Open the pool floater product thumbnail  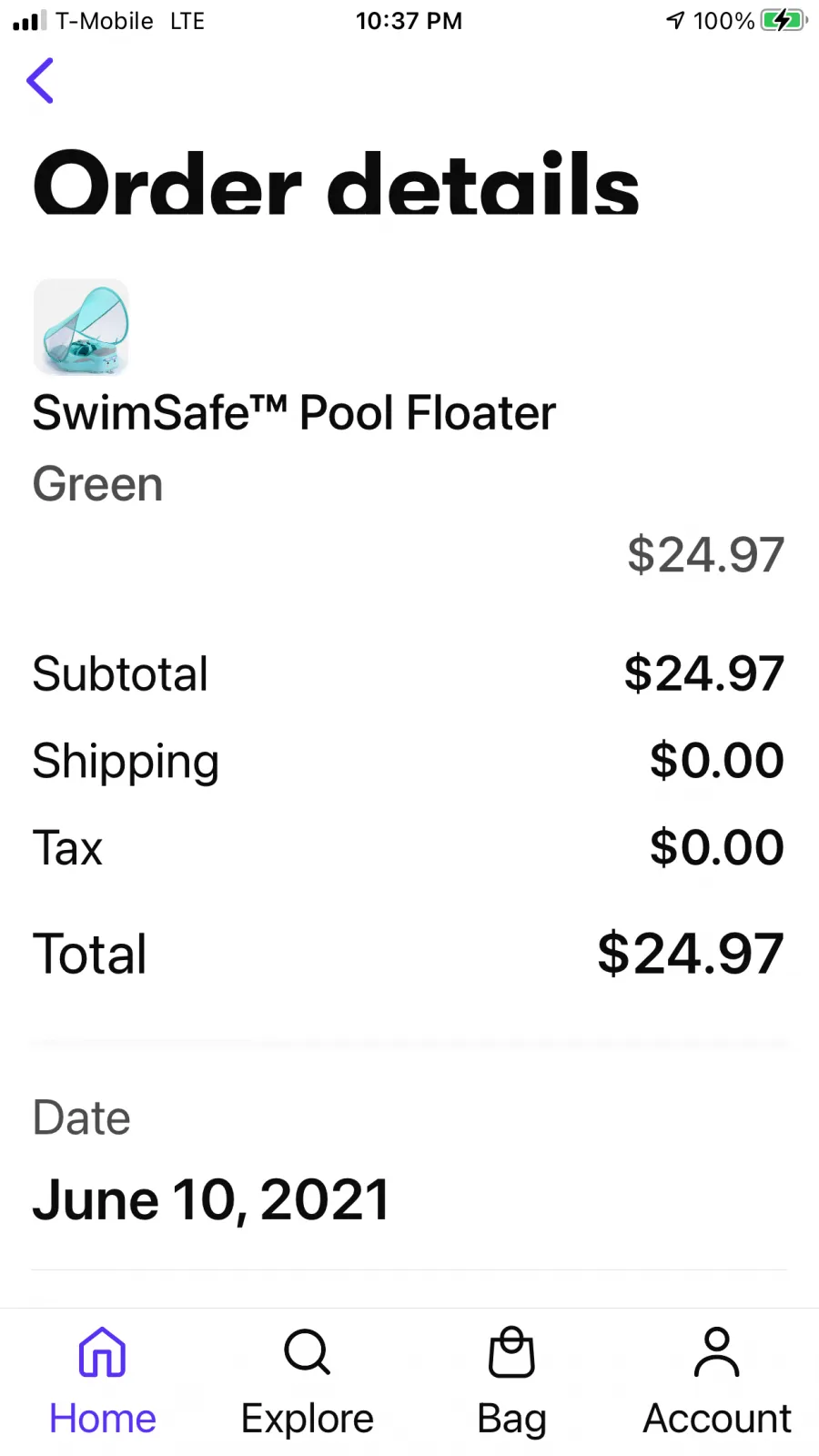[x=81, y=328]
